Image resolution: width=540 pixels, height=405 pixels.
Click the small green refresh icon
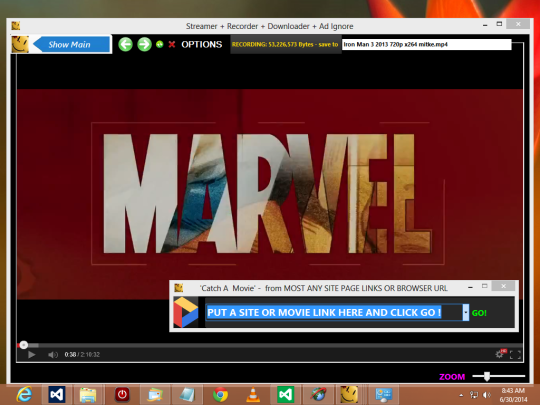coord(159,44)
